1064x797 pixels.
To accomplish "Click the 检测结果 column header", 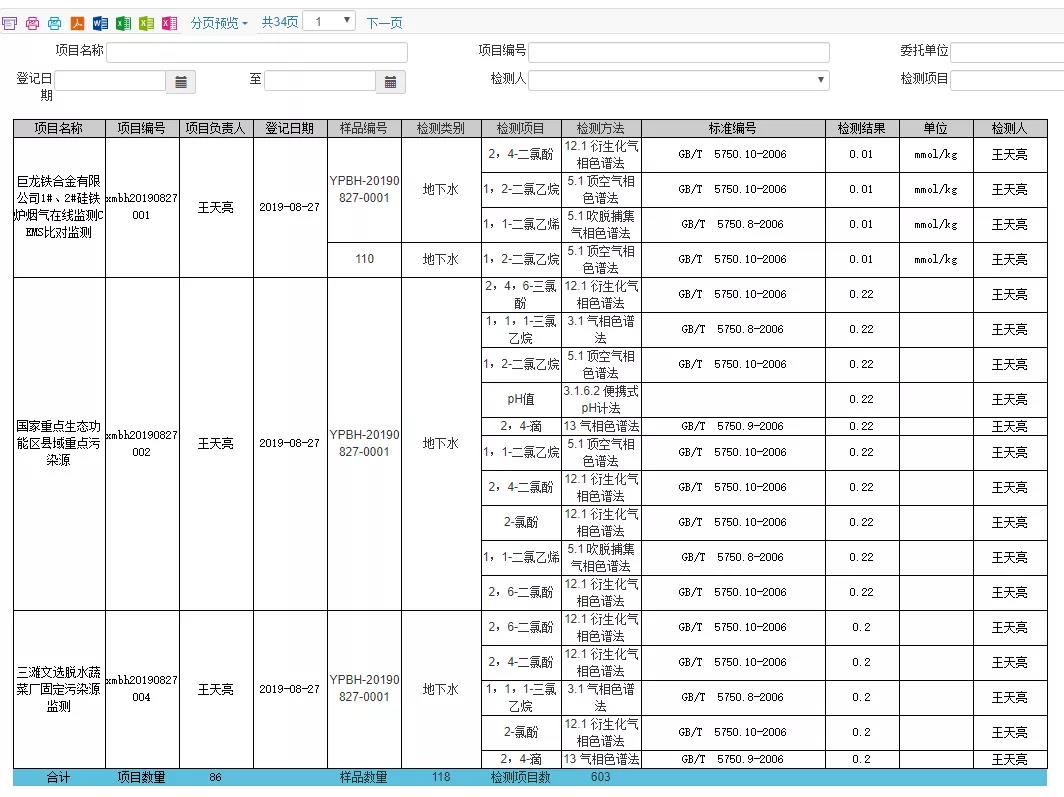I will point(862,129).
